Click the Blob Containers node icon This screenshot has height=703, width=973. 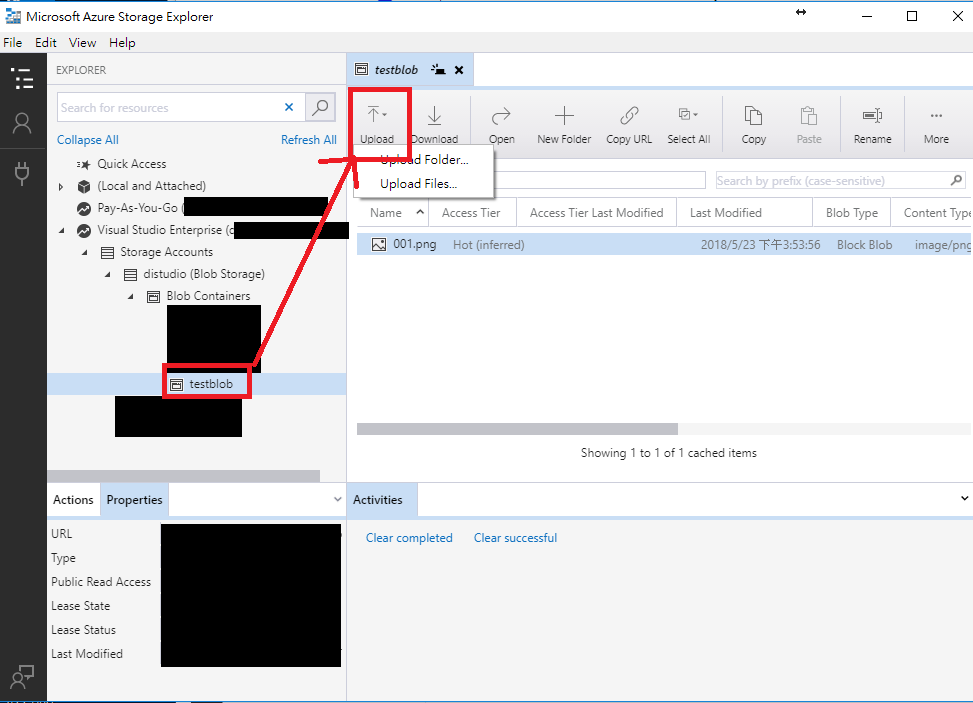[x=153, y=297]
